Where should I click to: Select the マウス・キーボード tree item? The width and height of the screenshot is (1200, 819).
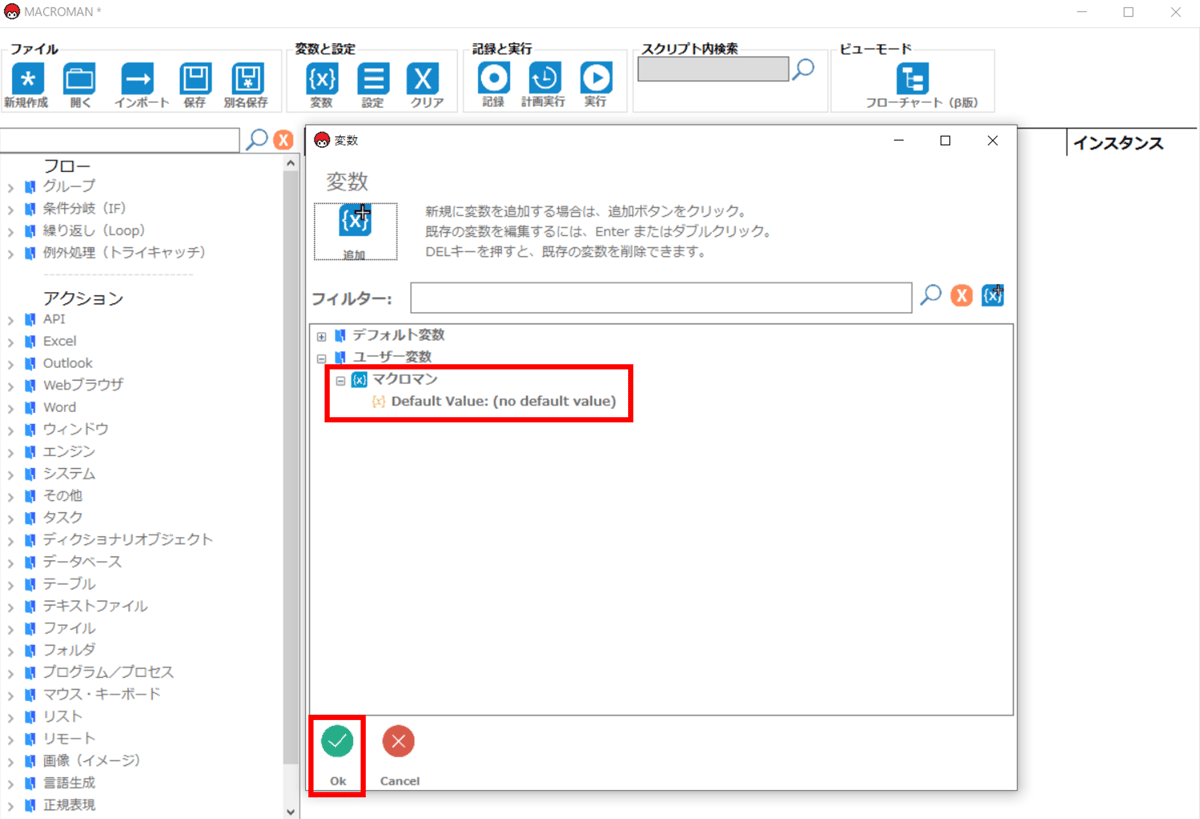coord(102,694)
